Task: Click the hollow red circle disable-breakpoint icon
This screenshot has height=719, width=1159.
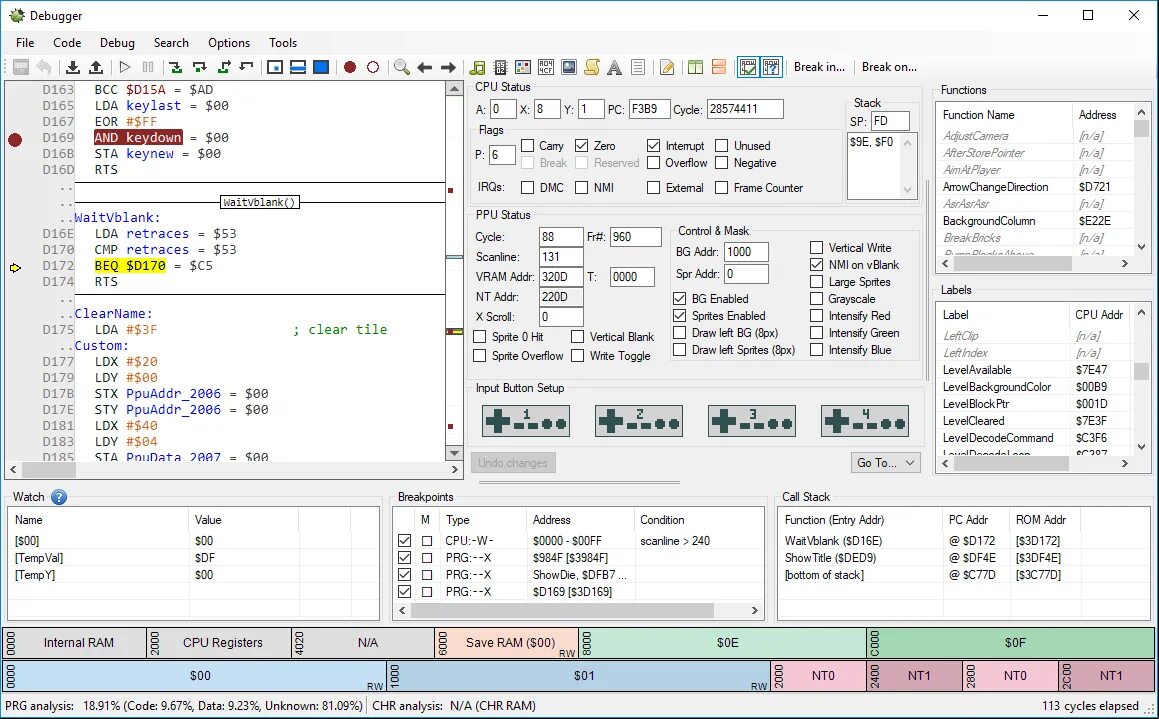Action: tap(373, 67)
